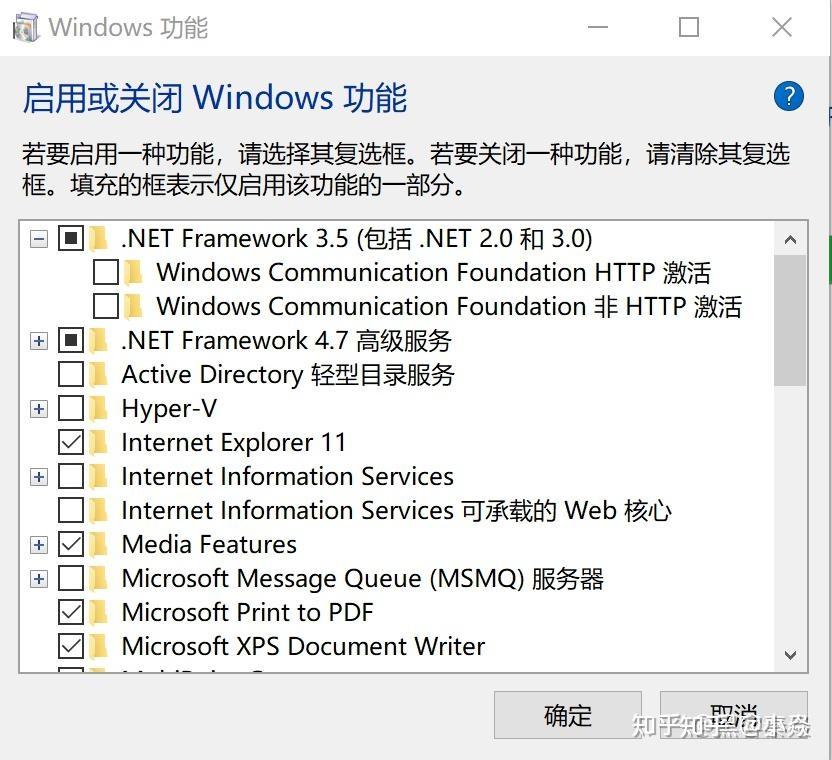Click the scrollbar up arrow
The image size is (832, 760).
[x=791, y=238]
